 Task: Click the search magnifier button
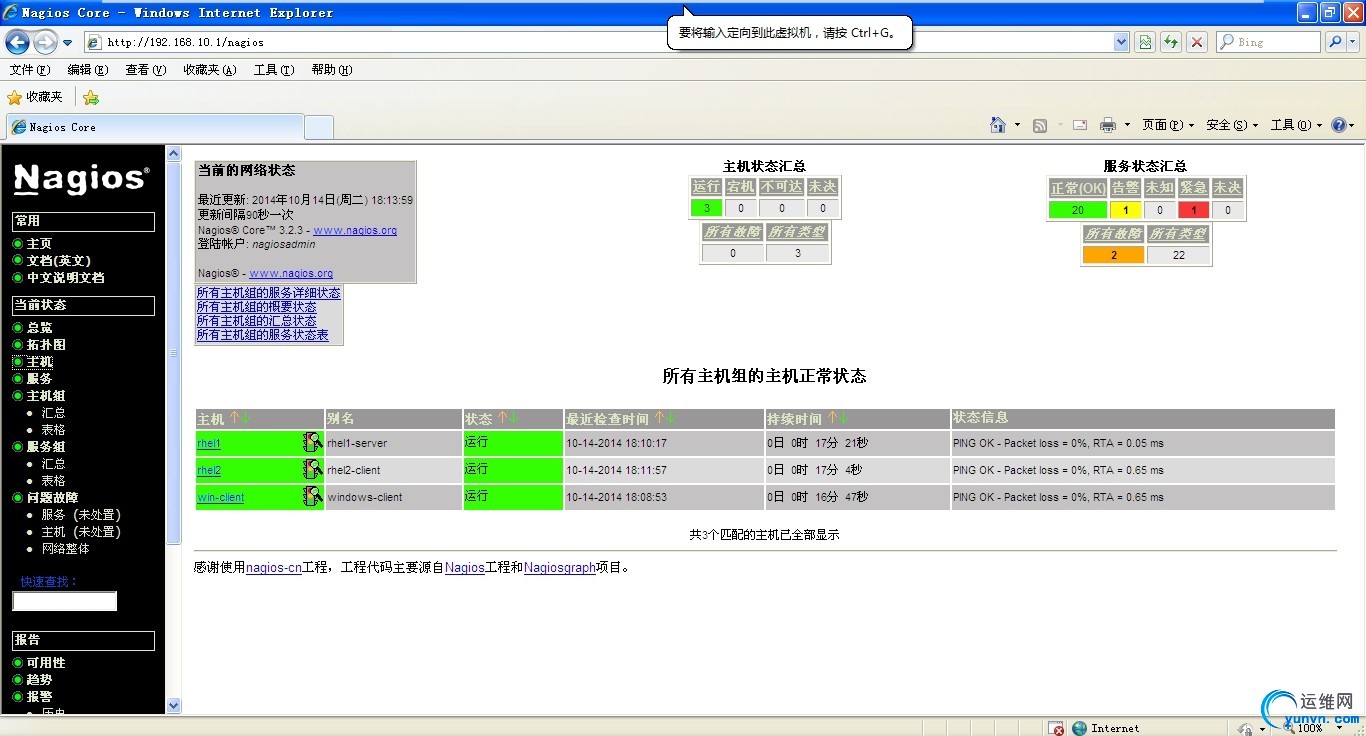(1334, 42)
